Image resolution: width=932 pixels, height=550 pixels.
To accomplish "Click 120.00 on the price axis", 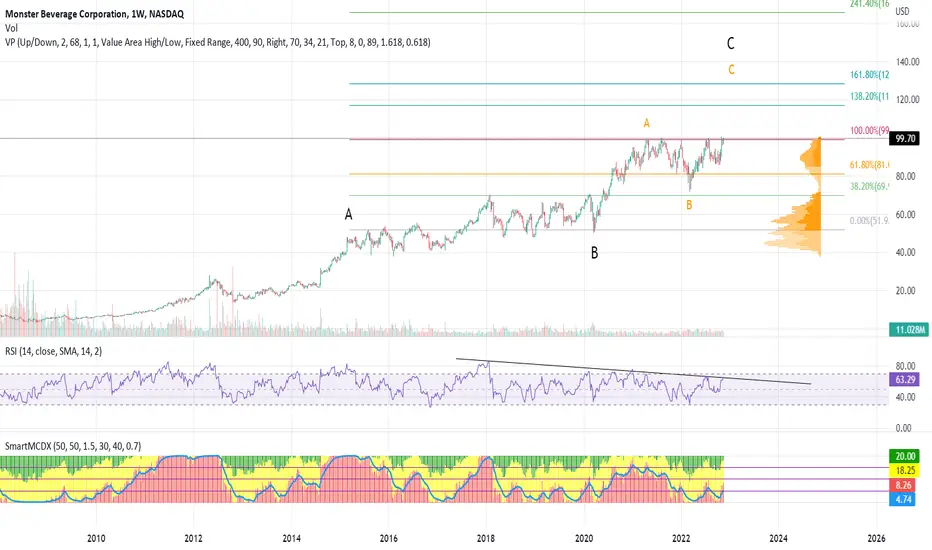I will [907, 100].
